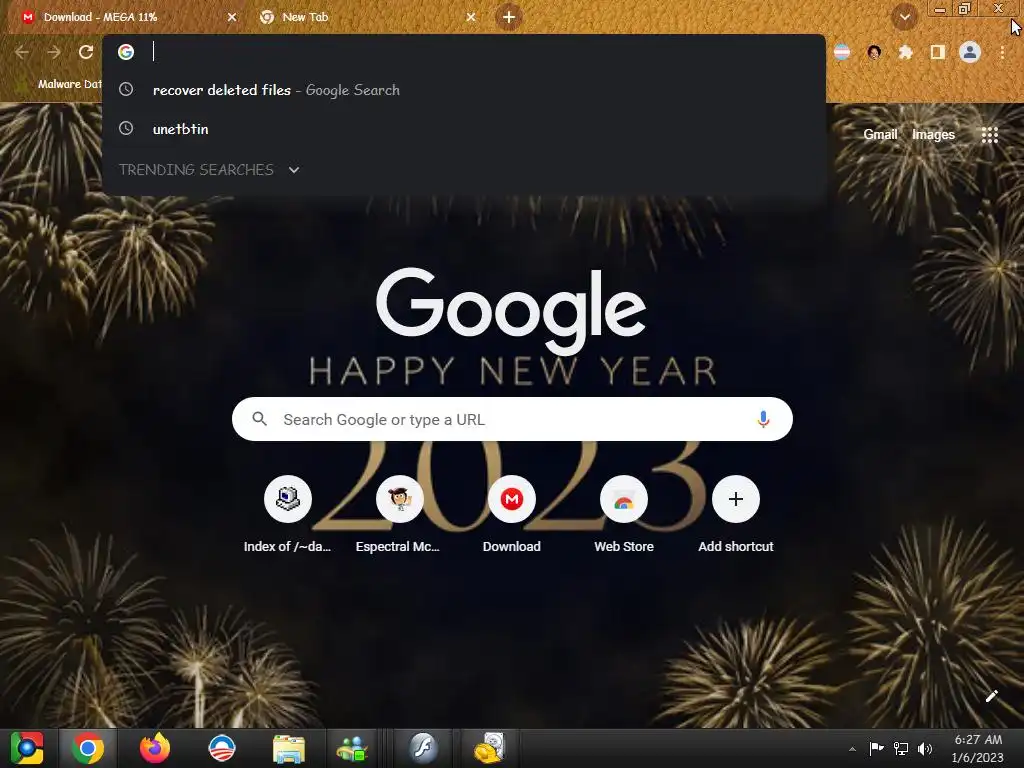Start voice search with microphone icon
This screenshot has height=768, width=1024.
(763, 419)
